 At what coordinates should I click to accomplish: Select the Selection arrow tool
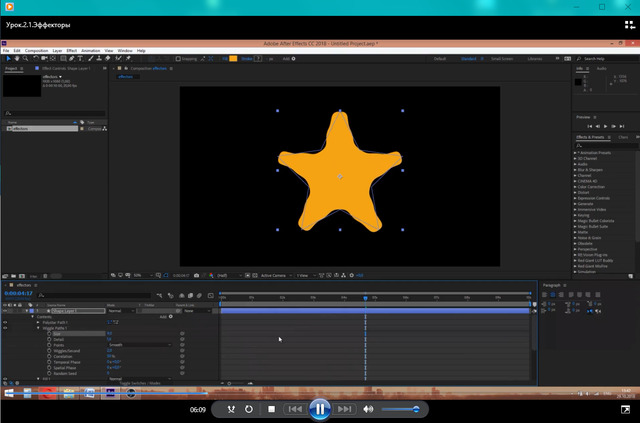[8, 59]
